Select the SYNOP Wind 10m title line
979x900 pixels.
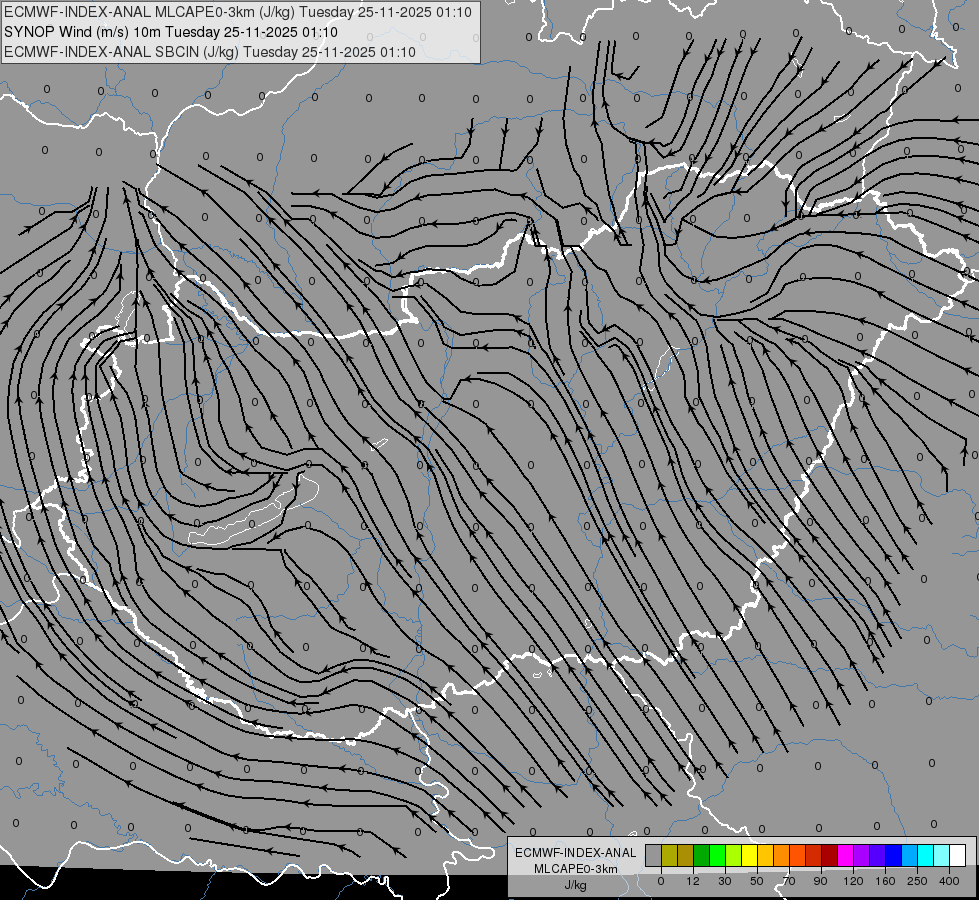coord(170,32)
